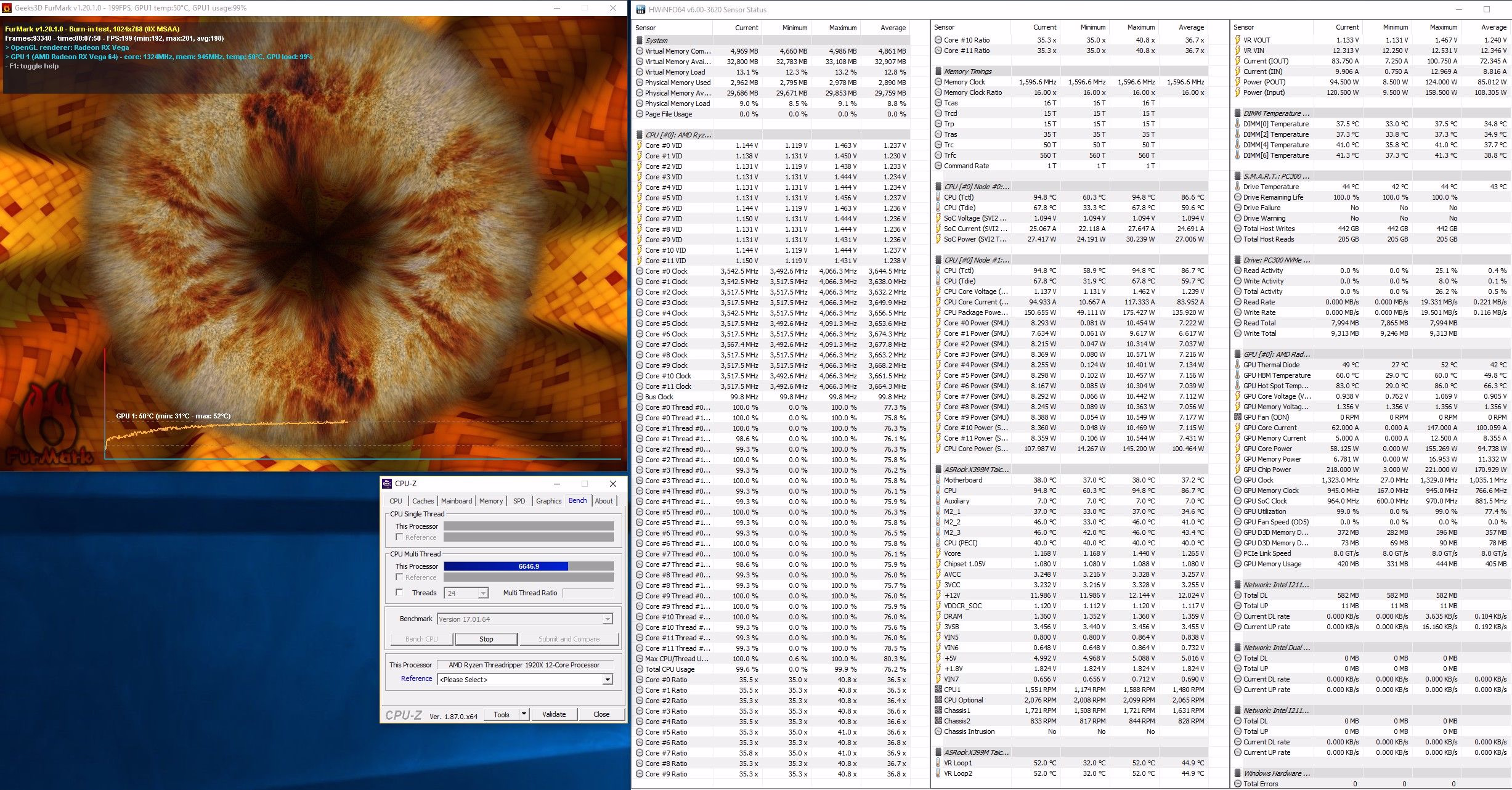Click the CPU [#0]: AMD Ryzen section chip icon
1512x790 pixels.
(x=640, y=135)
